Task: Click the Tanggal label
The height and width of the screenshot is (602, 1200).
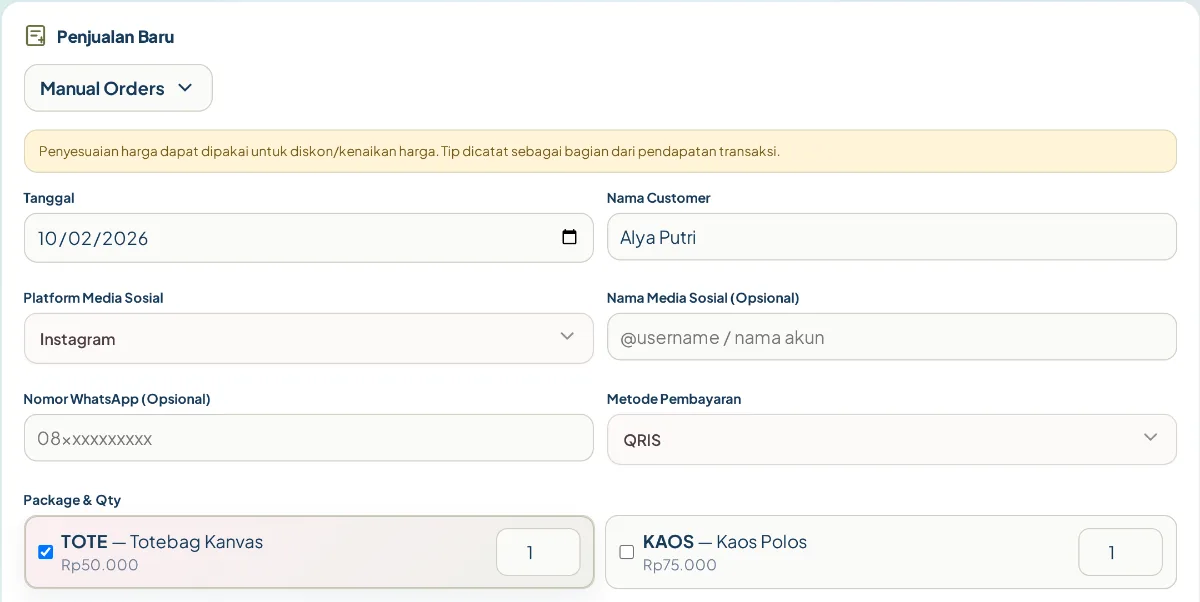Action: 49,198
